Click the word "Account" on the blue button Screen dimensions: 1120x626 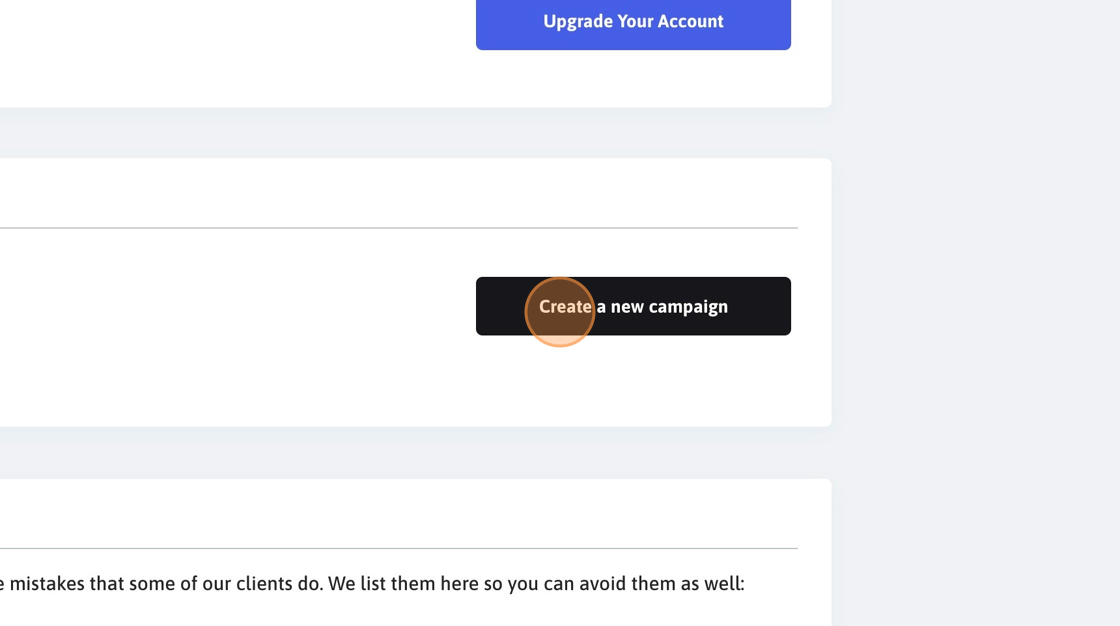click(690, 21)
